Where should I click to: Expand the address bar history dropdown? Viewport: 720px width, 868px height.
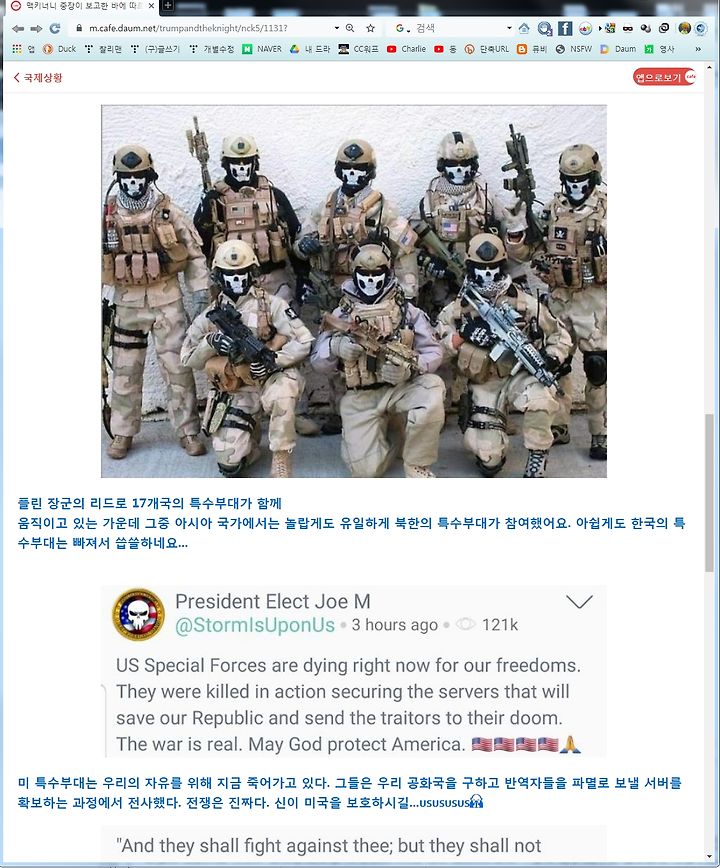click(x=336, y=28)
